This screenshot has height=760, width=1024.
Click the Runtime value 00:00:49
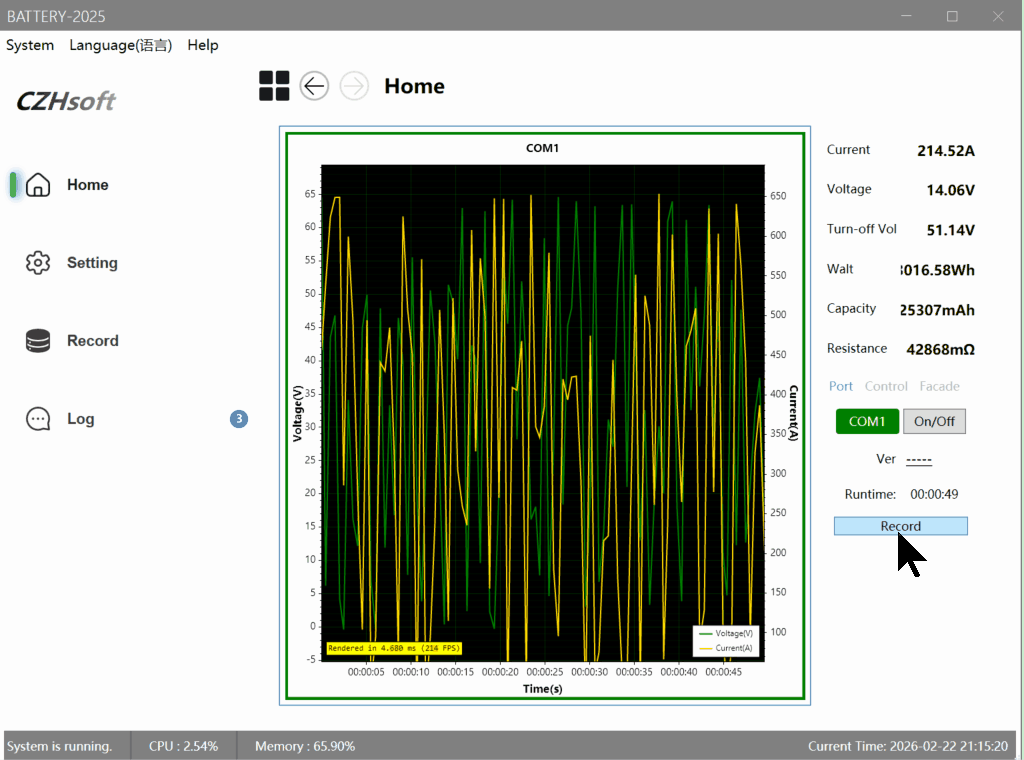(934, 494)
